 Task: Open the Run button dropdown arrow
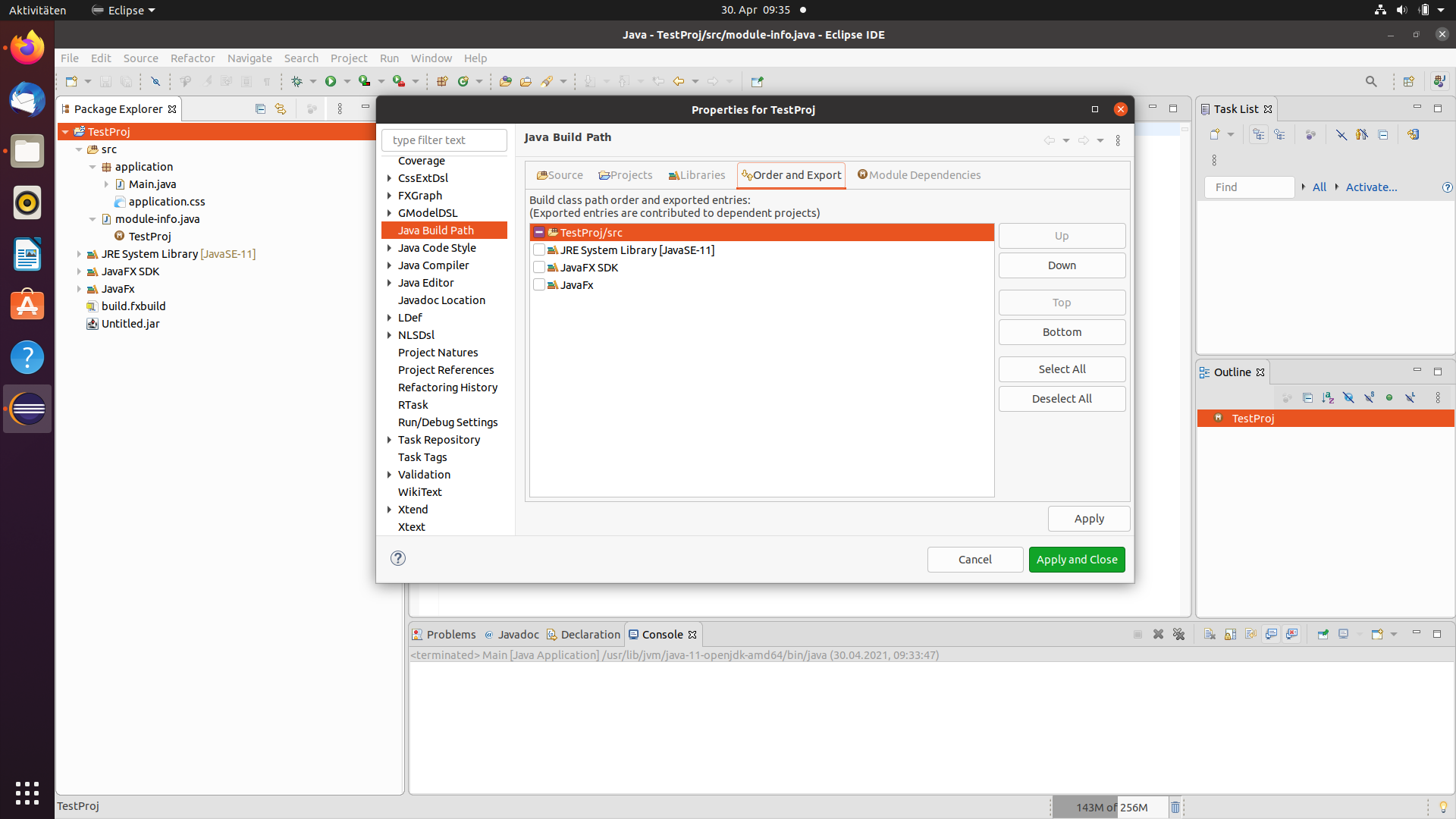click(x=347, y=81)
